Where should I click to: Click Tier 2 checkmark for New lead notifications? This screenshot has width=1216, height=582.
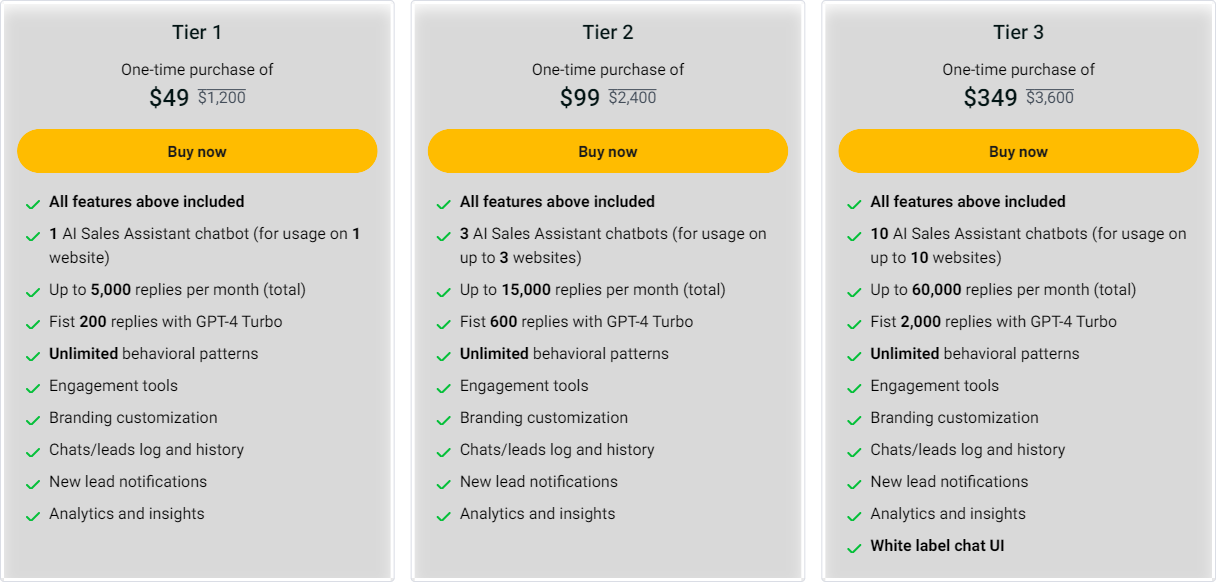444,484
